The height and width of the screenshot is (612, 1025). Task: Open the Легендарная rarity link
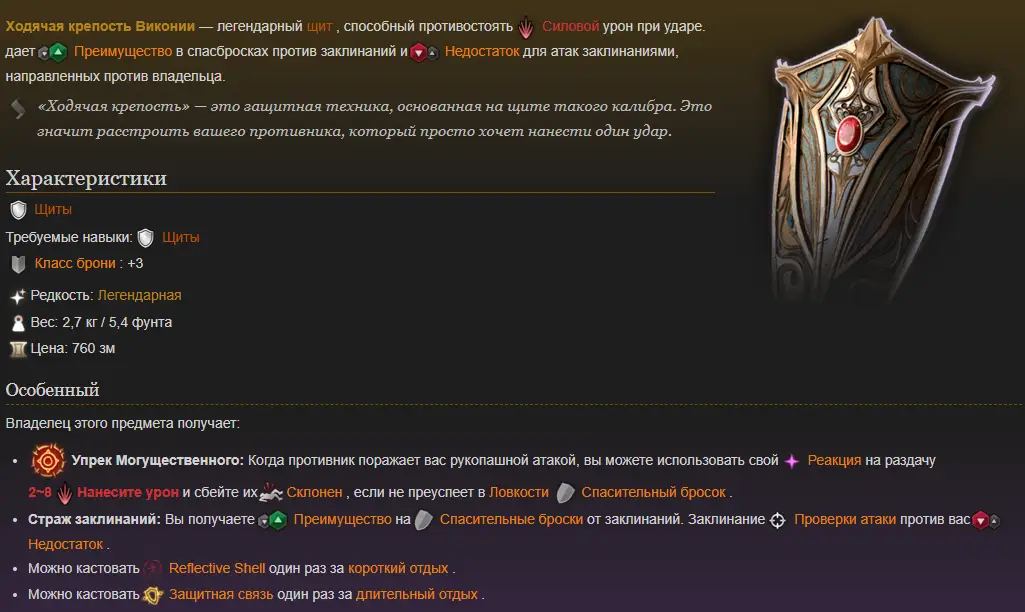click(x=139, y=296)
